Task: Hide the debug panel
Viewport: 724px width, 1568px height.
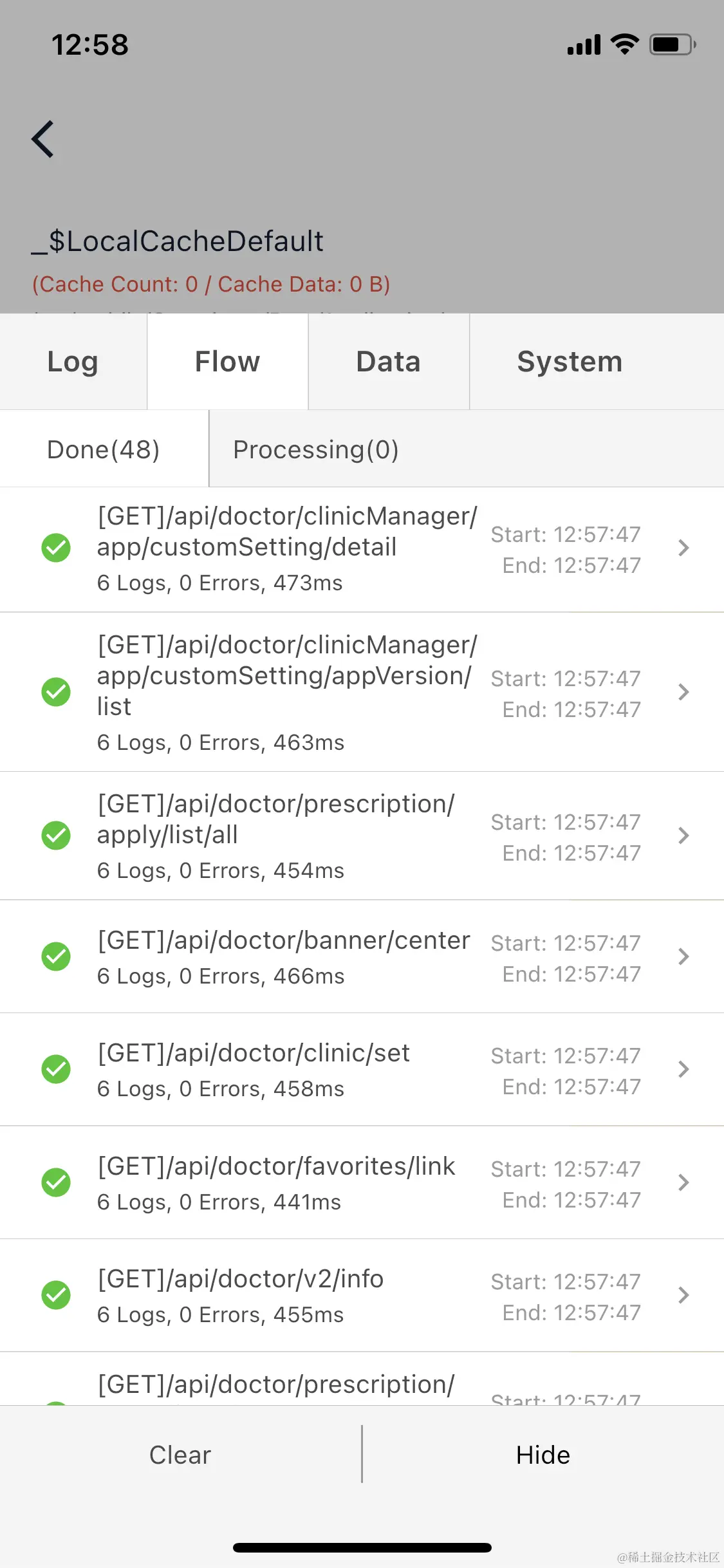Action: pyautogui.click(x=543, y=1455)
